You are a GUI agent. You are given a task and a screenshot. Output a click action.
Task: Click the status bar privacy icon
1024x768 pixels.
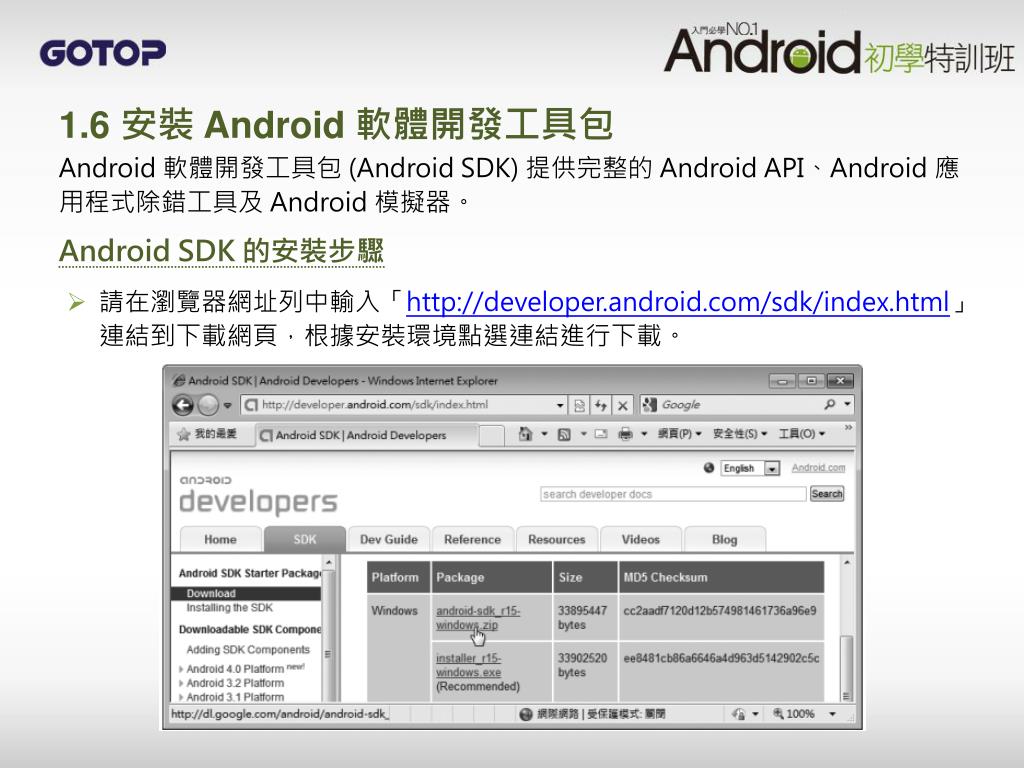click(x=739, y=714)
